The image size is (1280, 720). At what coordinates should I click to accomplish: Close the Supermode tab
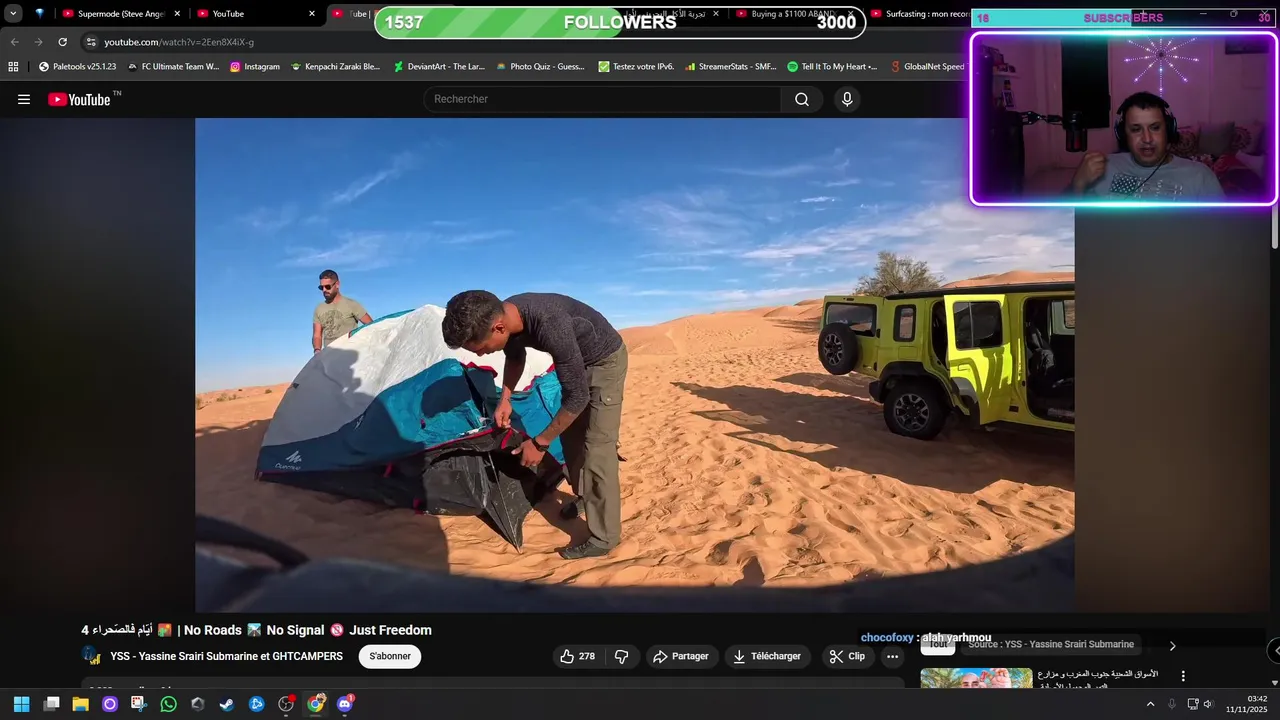(177, 14)
